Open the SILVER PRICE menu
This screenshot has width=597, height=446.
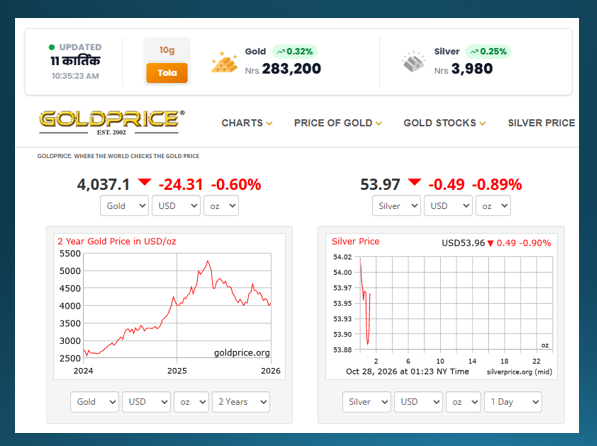(541, 123)
